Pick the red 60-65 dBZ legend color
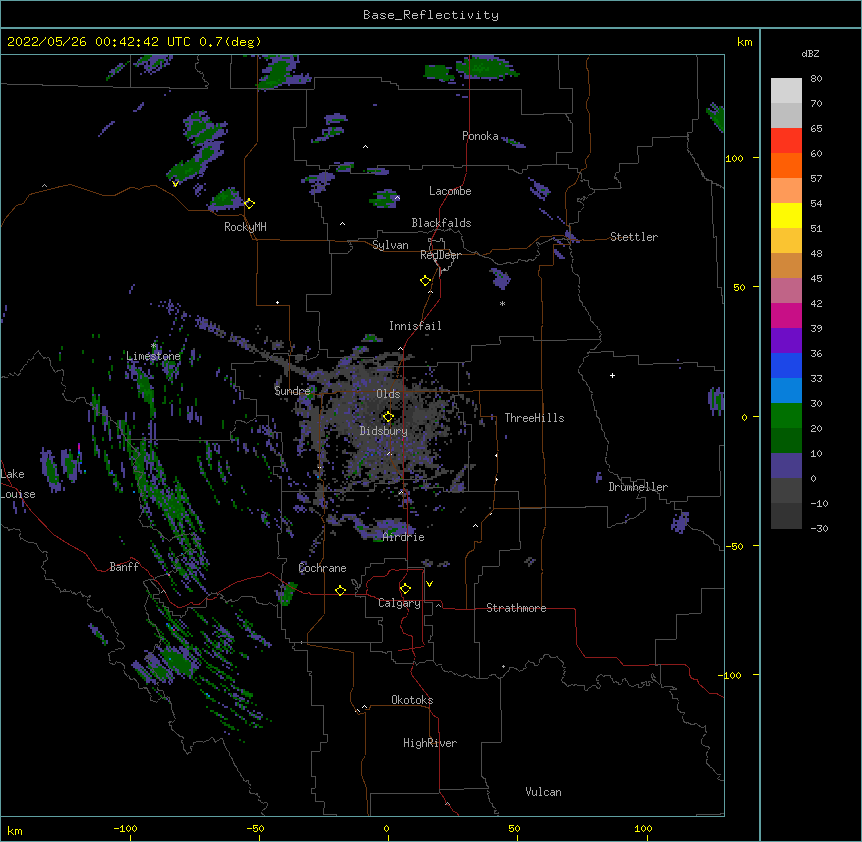This screenshot has width=862, height=842. [786, 140]
